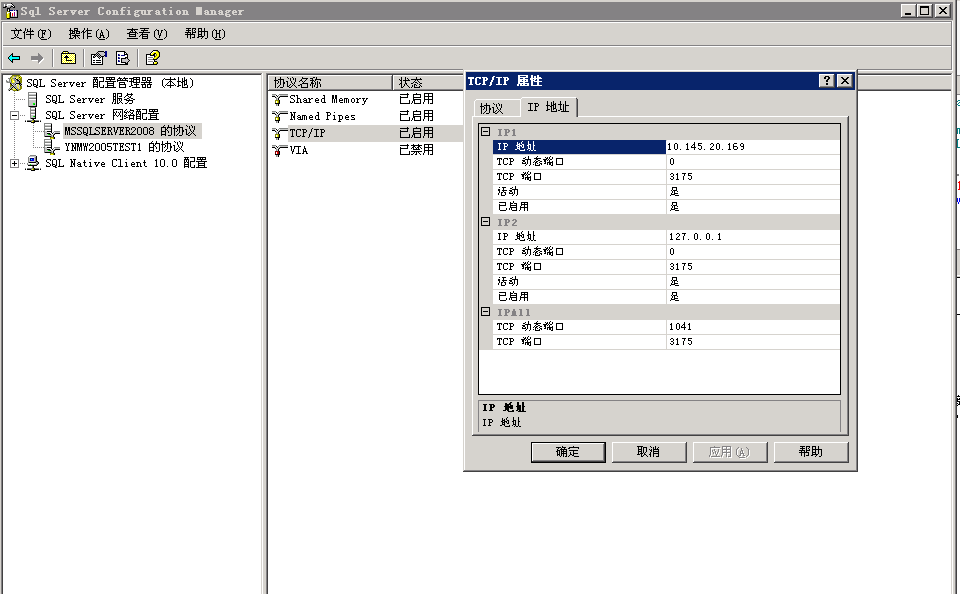Collapse the IPAll property group
960x594 pixels.
pos(486,312)
